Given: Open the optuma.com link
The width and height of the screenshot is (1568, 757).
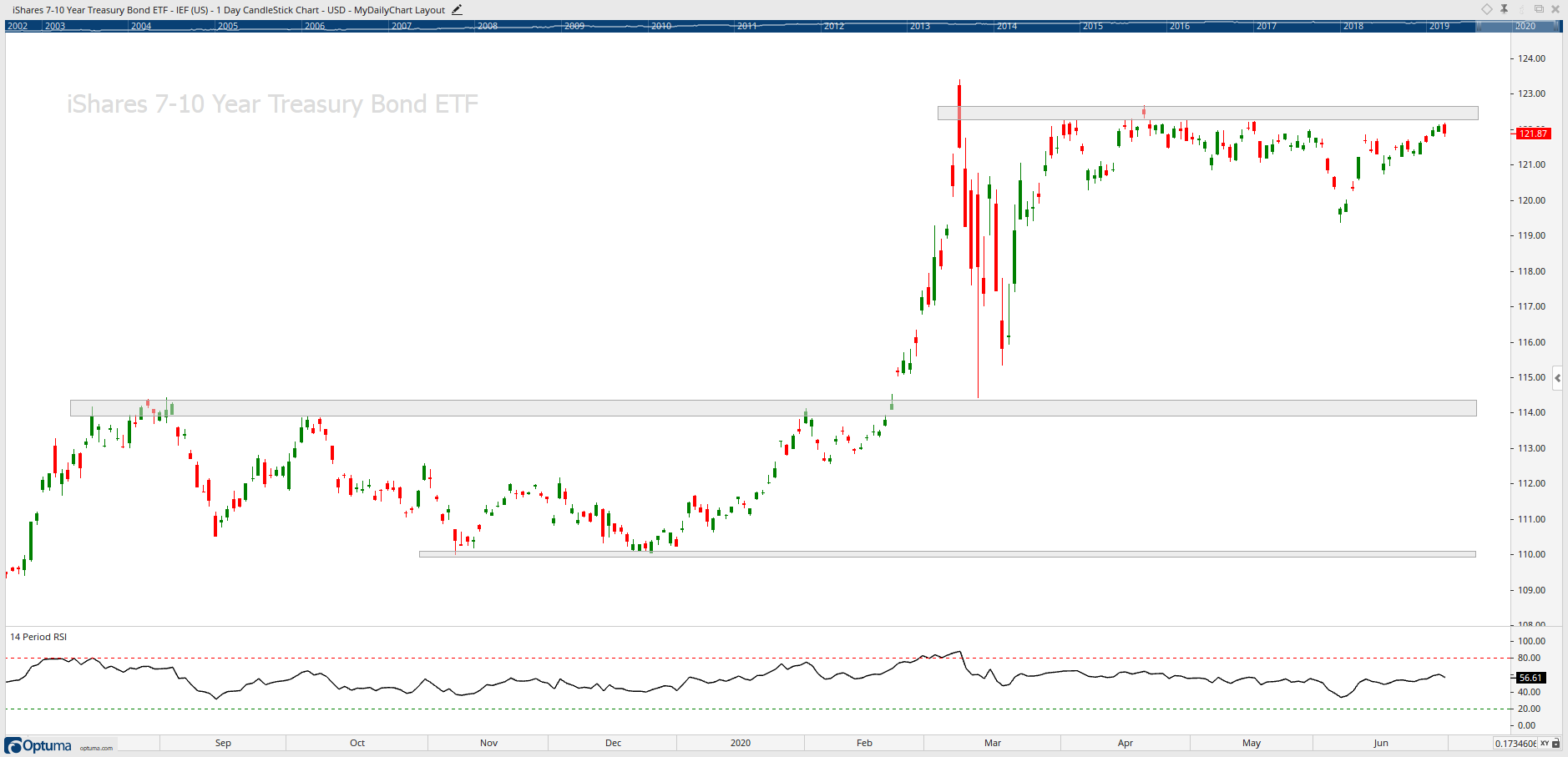Looking at the screenshot, I should click(96, 748).
